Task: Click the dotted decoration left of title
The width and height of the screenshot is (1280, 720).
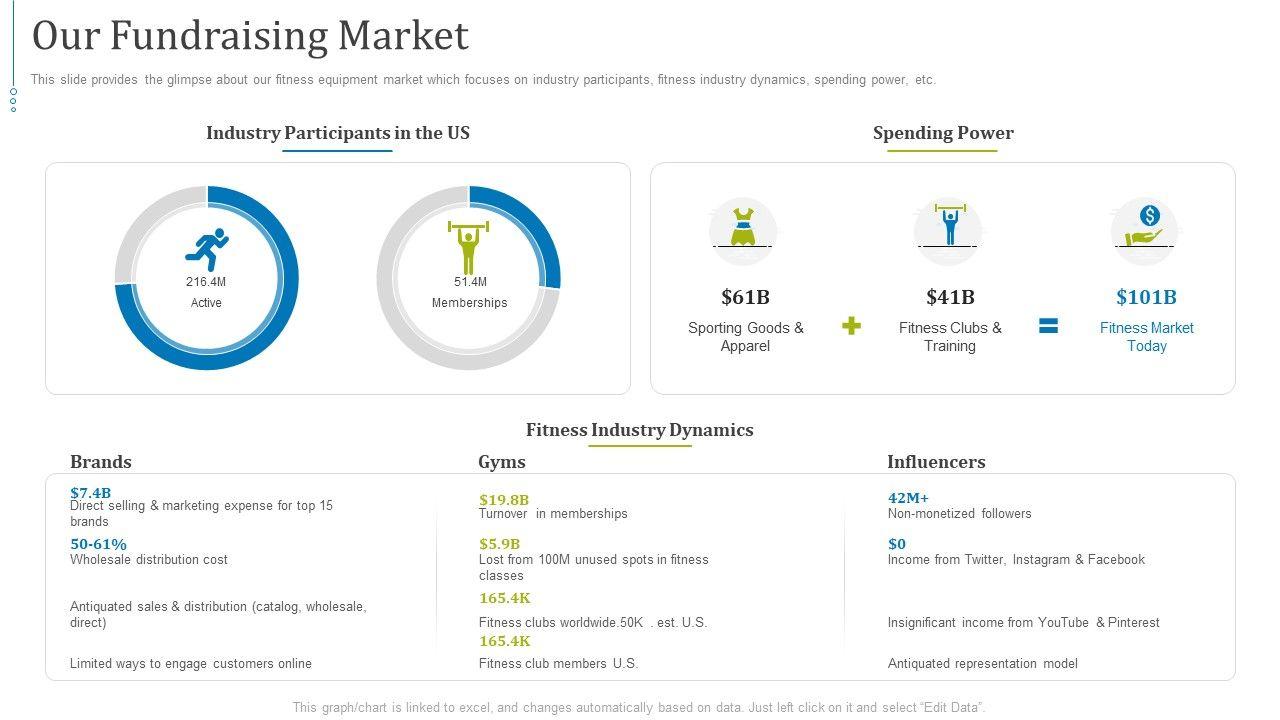Action: pyautogui.click(x=14, y=99)
